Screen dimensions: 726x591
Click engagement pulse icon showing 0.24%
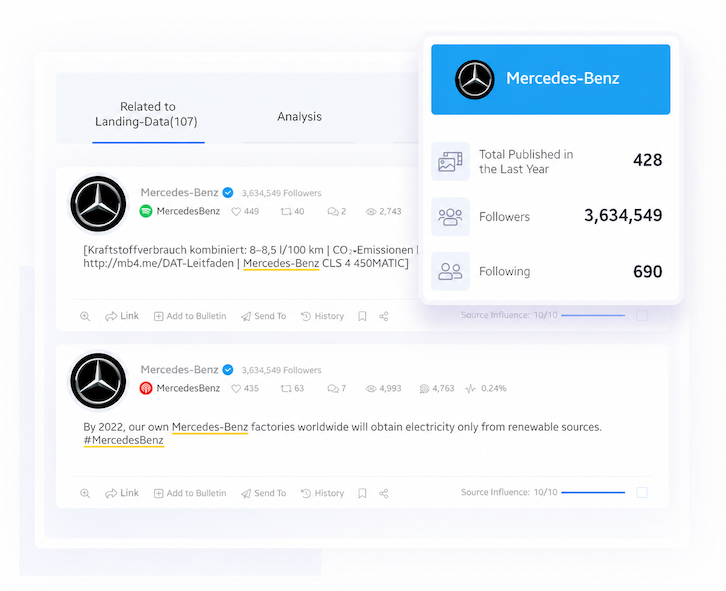coord(470,389)
